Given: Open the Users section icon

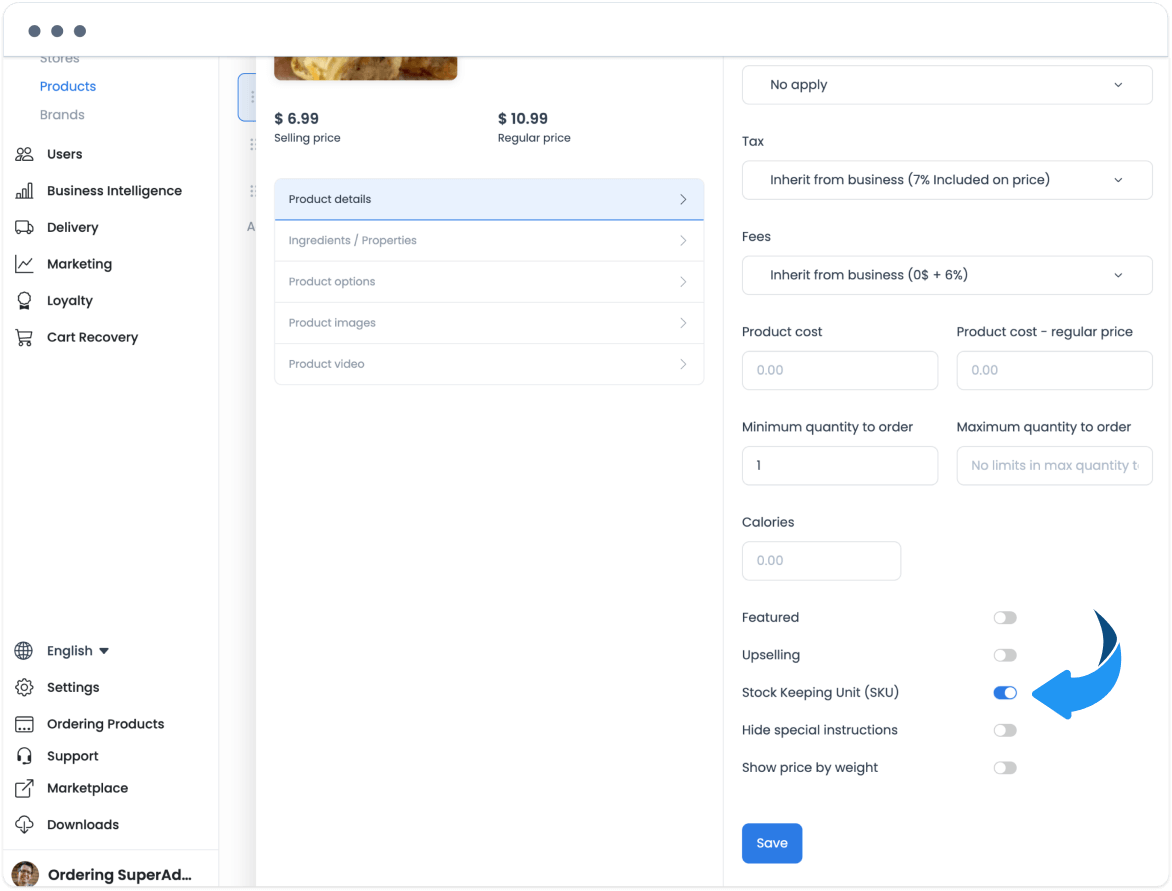Looking at the screenshot, I should click(24, 154).
